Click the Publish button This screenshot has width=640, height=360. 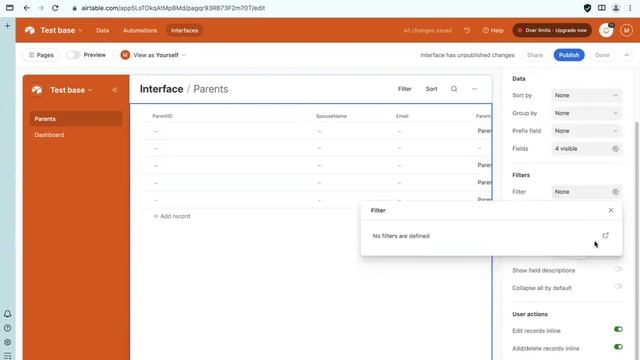[x=569, y=55]
